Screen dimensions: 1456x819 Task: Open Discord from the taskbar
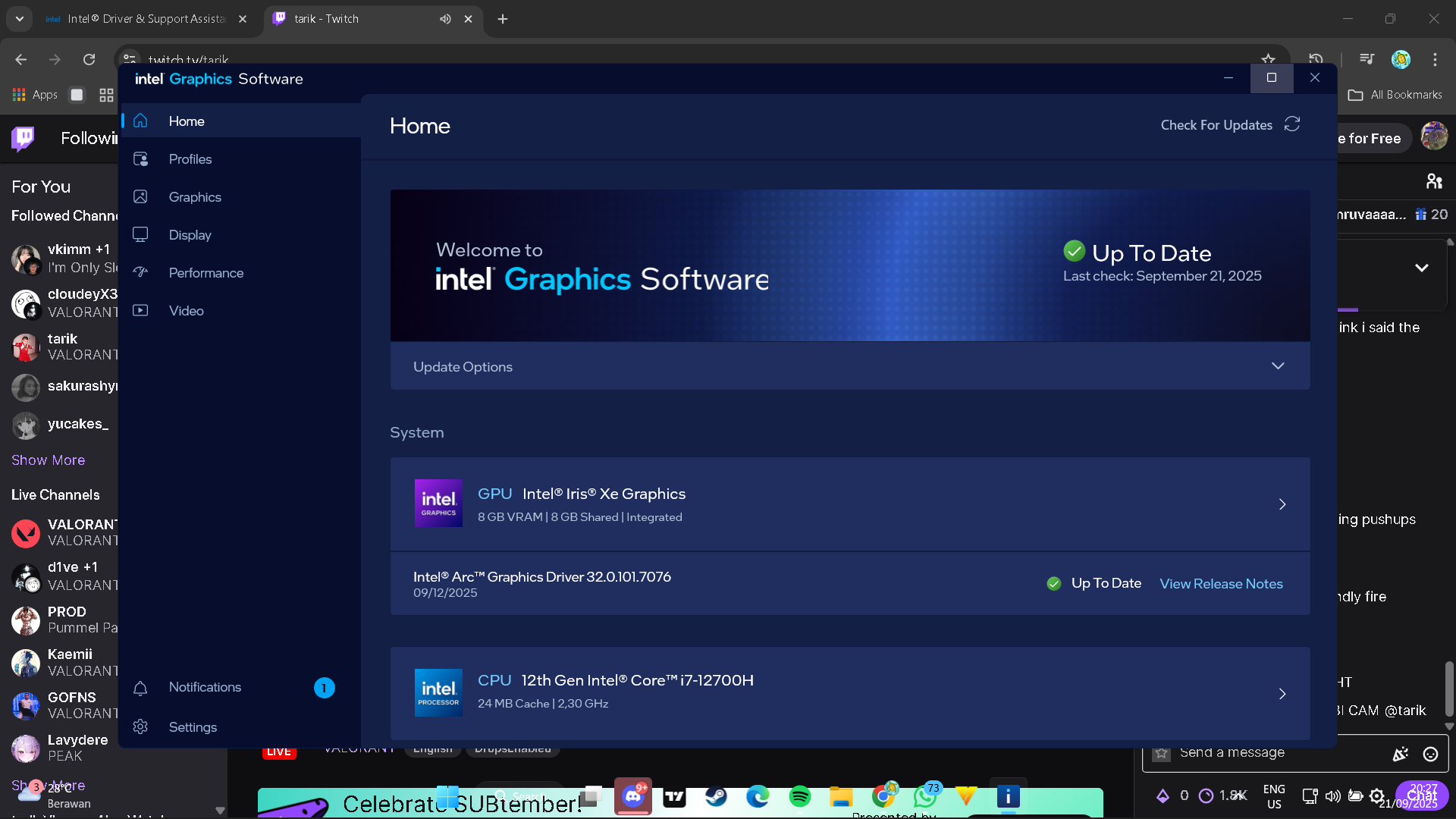pyautogui.click(x=632, y=796)
